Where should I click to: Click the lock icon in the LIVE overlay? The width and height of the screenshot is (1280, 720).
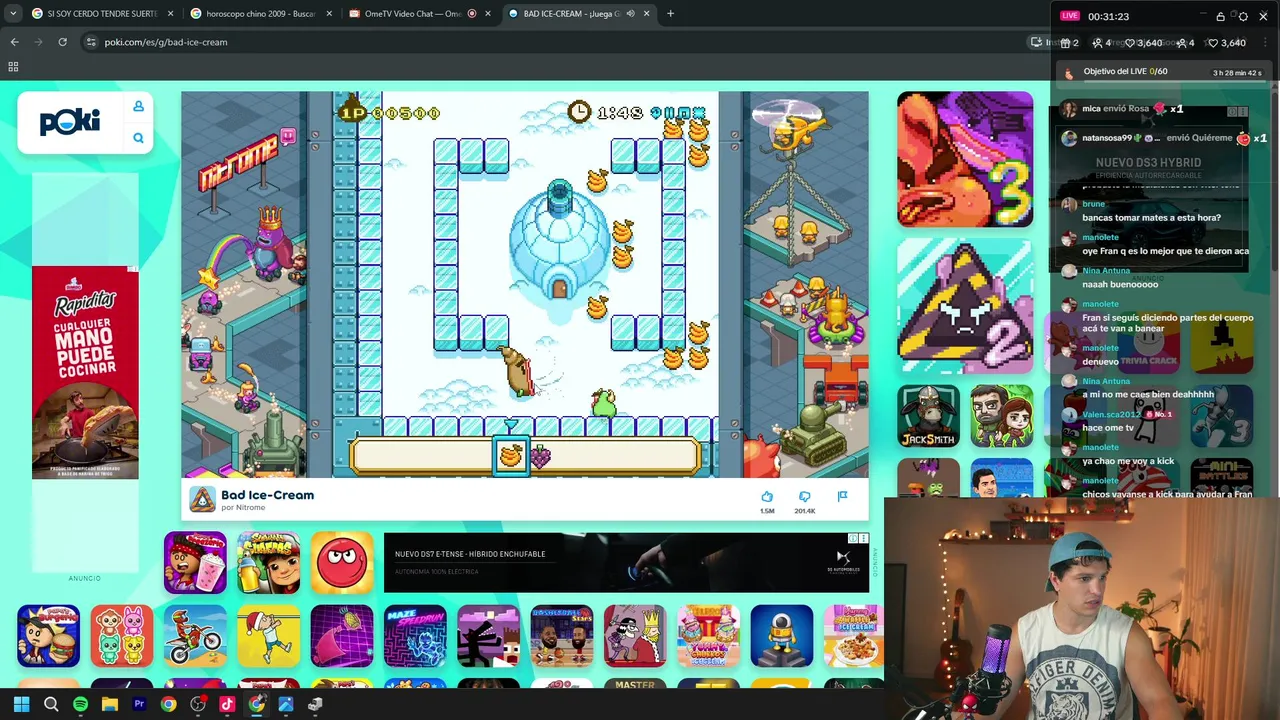pos(1220,16)
